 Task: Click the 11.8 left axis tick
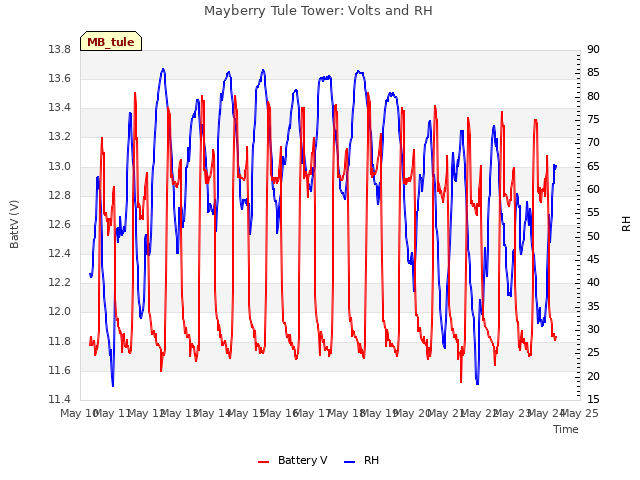click(60, 341)
